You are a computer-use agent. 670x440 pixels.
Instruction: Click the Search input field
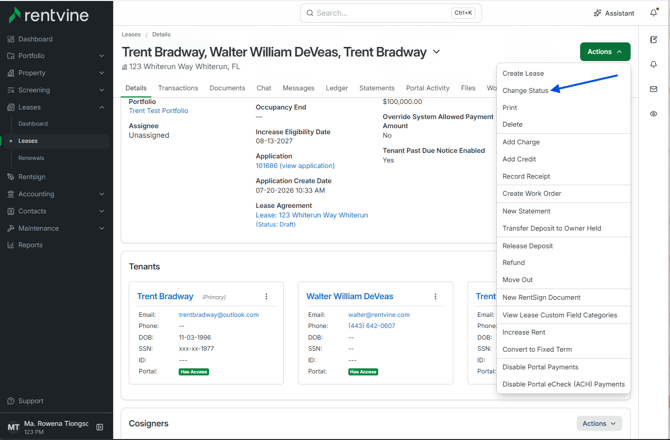391,13
